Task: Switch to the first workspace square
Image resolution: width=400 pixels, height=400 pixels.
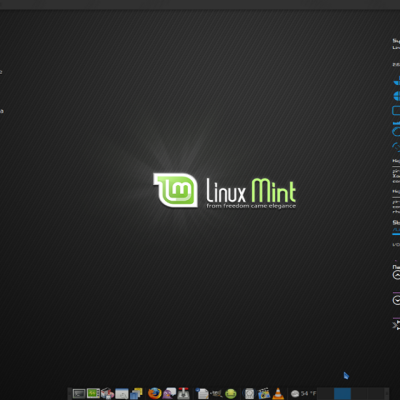Action: [325, 394]
